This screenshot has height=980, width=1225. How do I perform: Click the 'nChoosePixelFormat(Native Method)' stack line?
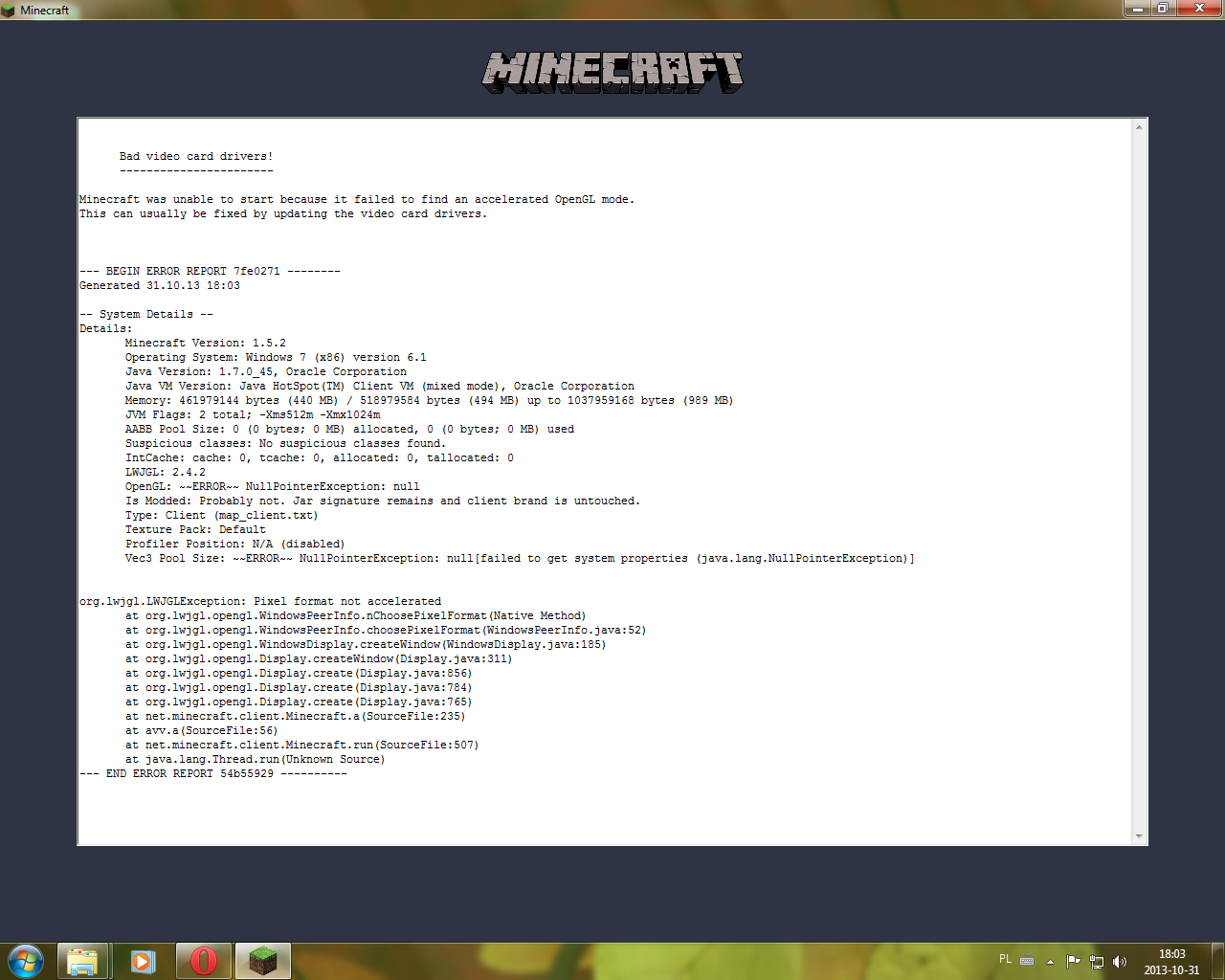[x=356, y=615]
